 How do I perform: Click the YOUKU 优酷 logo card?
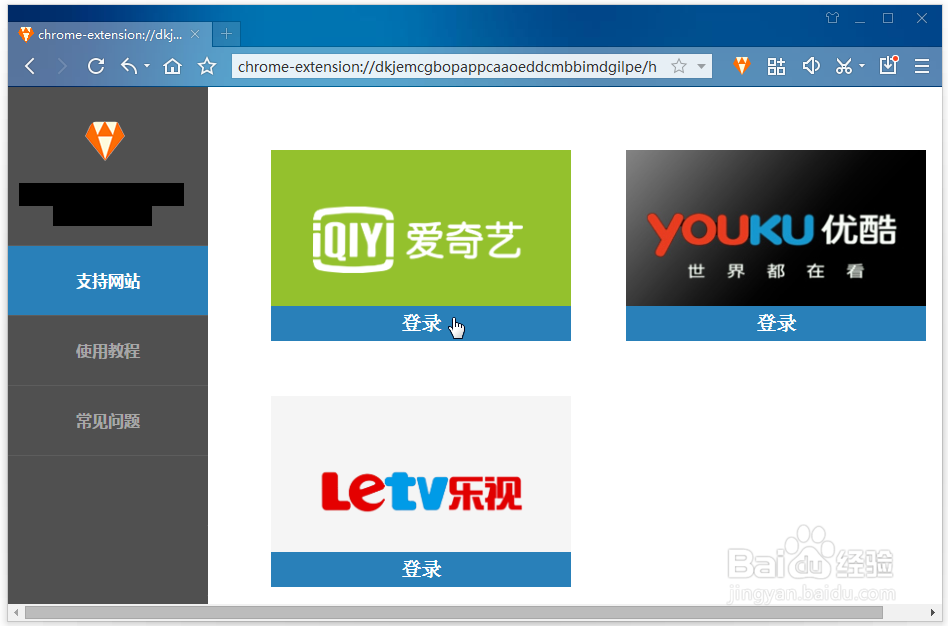[776, 228]
